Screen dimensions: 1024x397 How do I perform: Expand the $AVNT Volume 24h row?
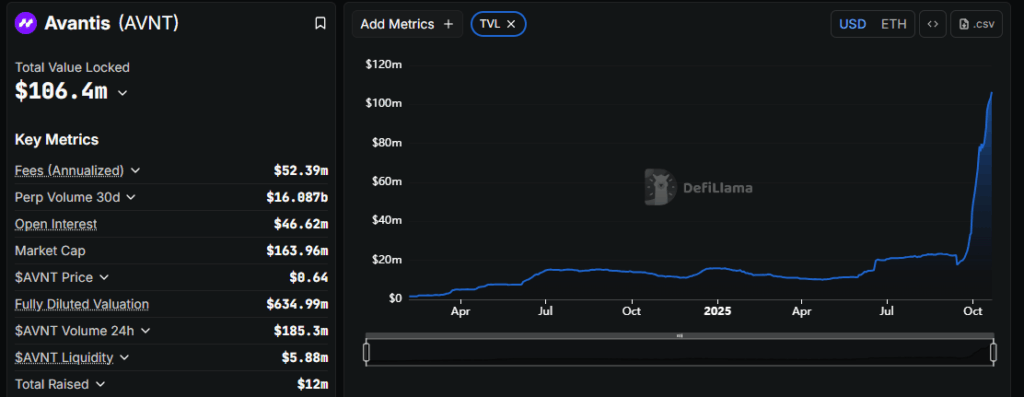click(x=145, y=331)
